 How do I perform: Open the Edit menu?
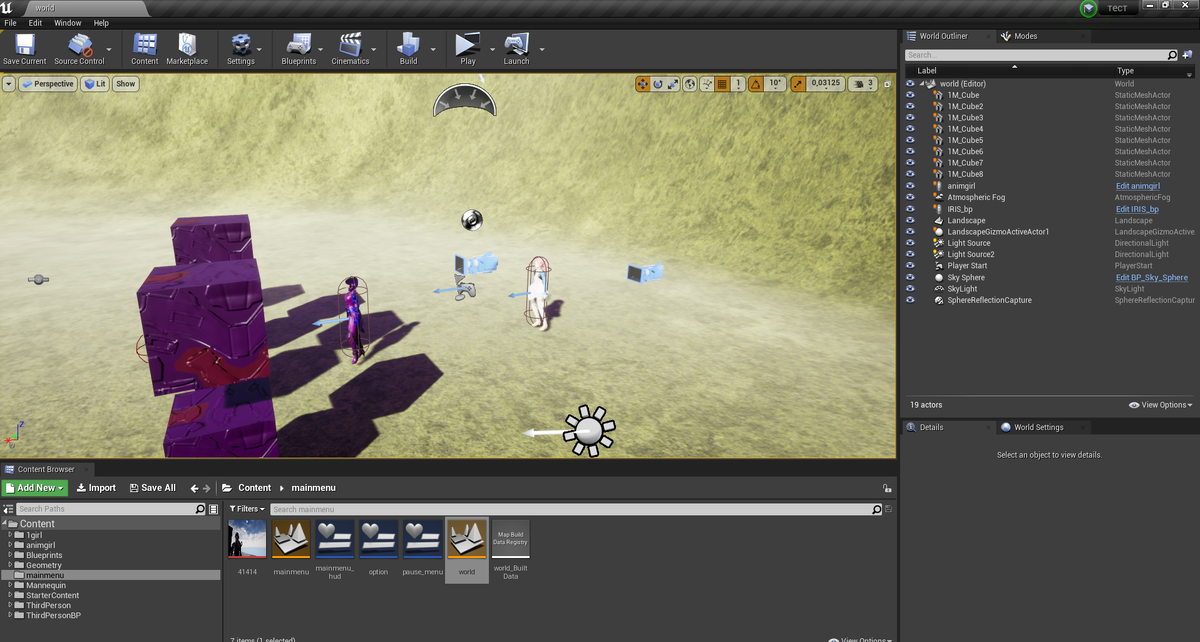(36, 22)
